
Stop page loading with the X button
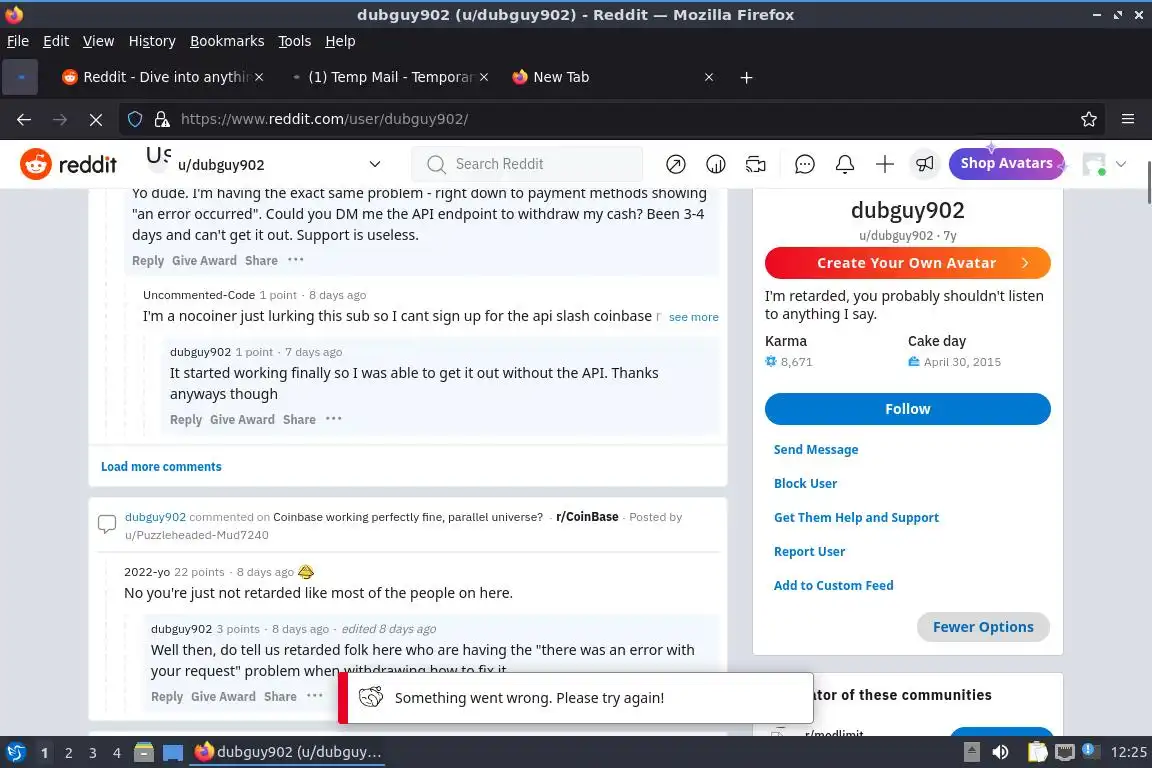[x=96, y=119]
